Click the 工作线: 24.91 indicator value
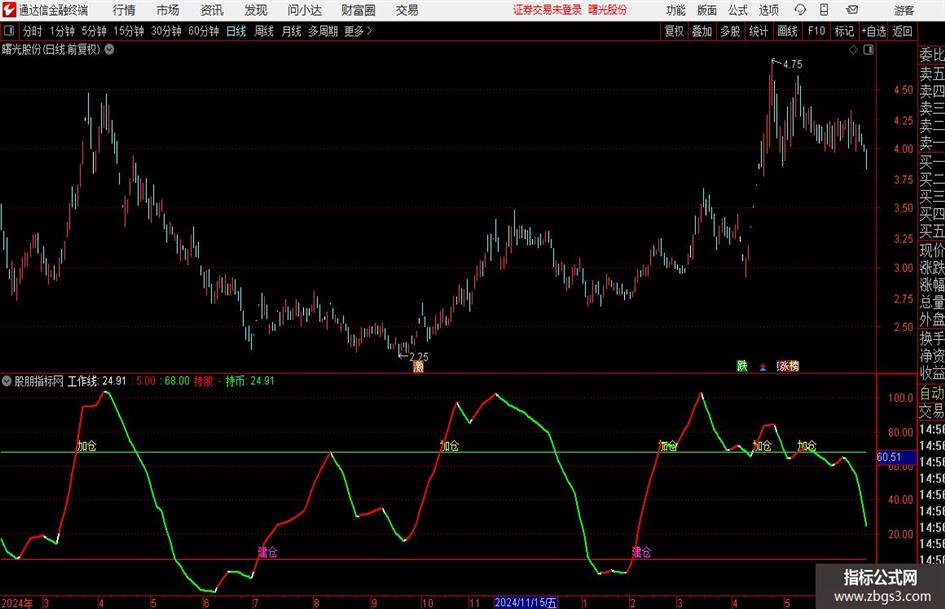945x609 pixels. pyautogui.click(x=97, y=381)
